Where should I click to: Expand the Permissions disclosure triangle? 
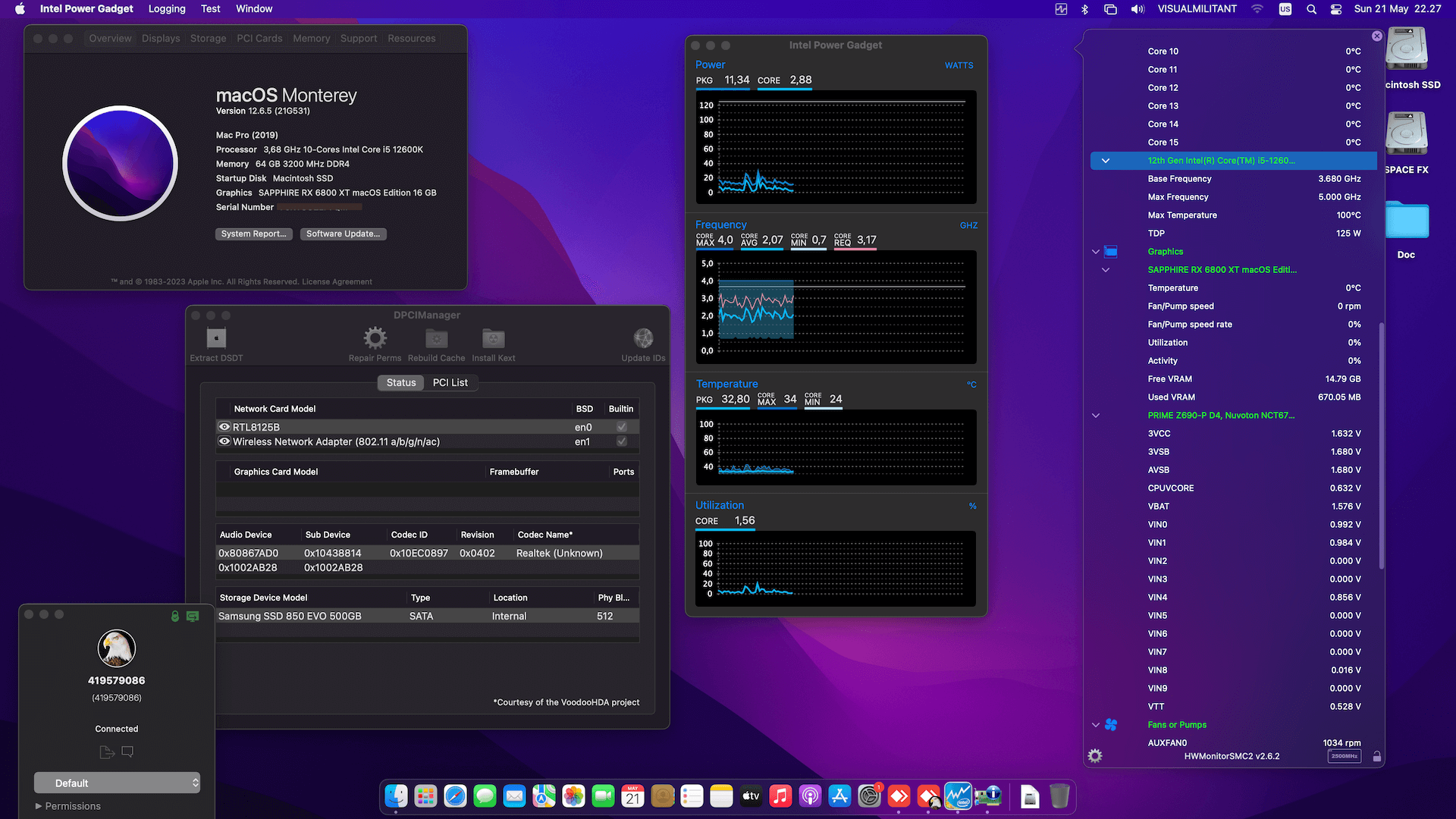(39, 806)
